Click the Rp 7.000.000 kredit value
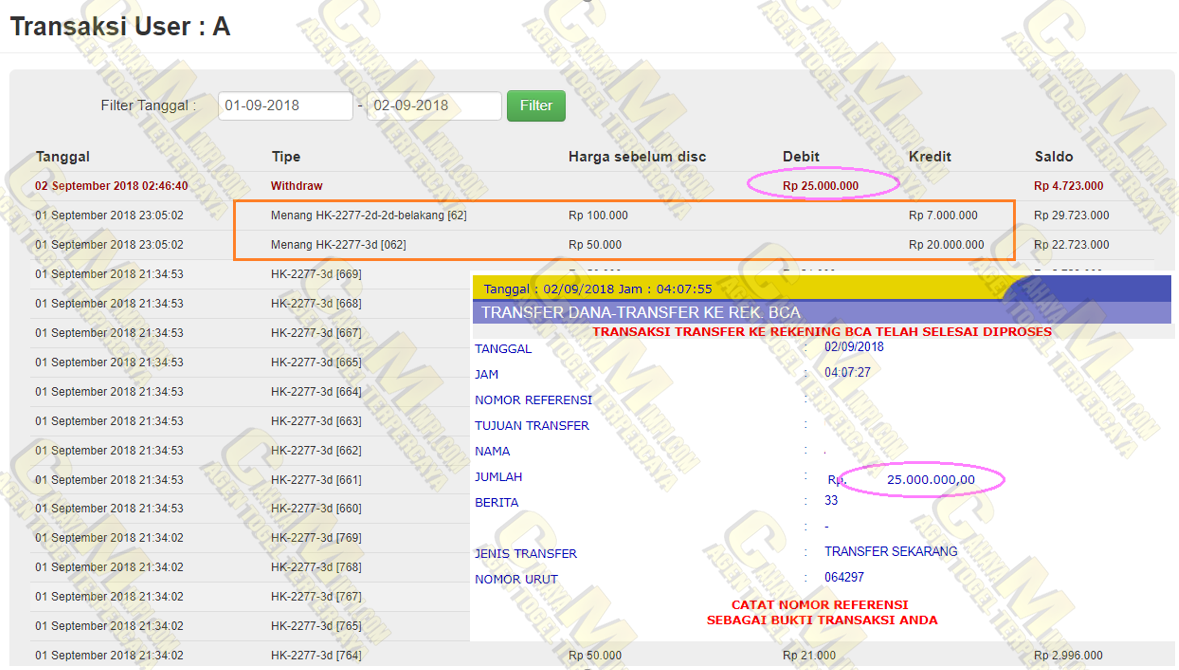Image resolution: width=1179 pixels, height=670 pixels. coord(943,215)
